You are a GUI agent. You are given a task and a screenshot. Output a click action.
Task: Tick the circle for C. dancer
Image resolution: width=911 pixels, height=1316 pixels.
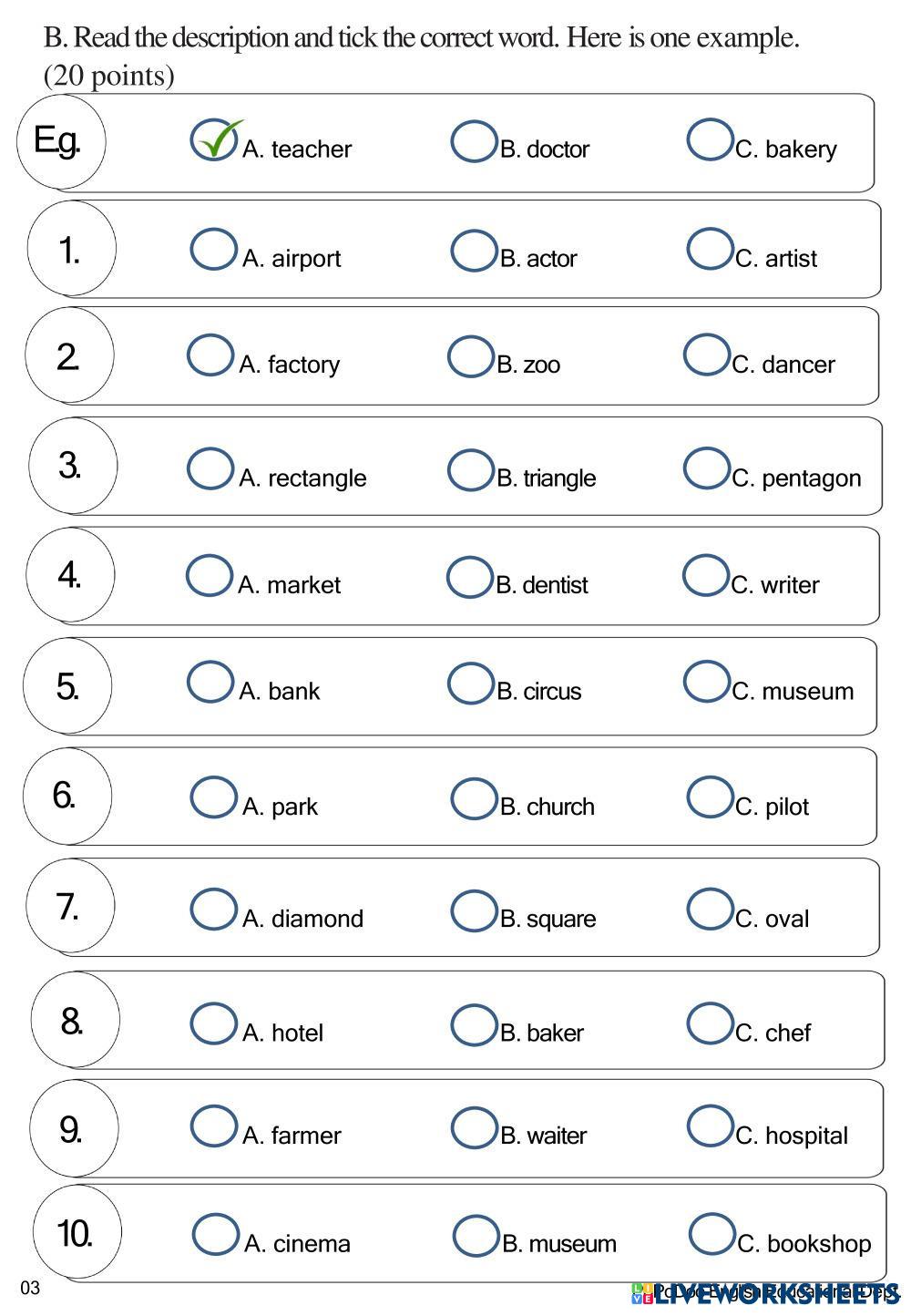pos(706,355)
